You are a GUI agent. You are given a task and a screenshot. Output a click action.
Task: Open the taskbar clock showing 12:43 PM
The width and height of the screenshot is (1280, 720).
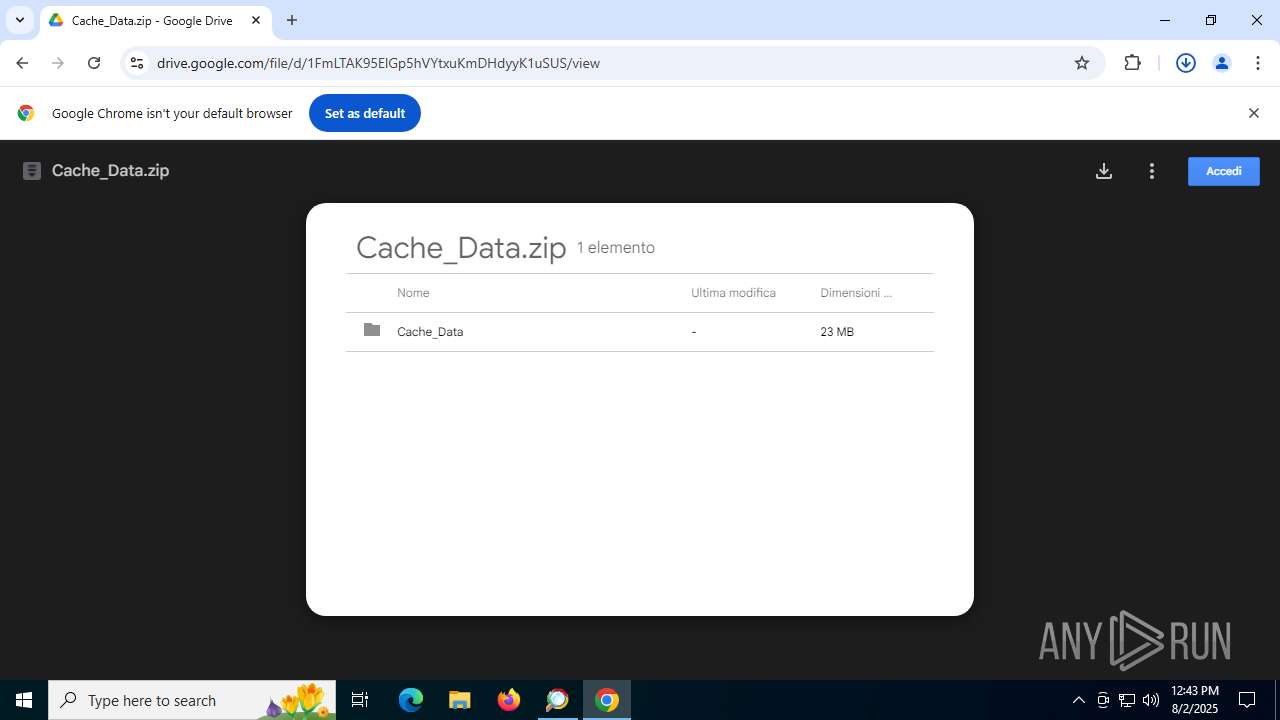point(1195,700)
